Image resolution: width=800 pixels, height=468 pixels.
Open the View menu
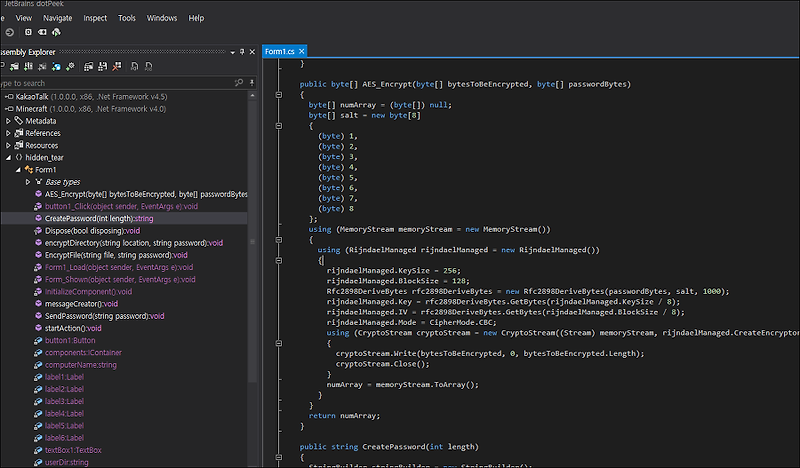click(23, 18)
